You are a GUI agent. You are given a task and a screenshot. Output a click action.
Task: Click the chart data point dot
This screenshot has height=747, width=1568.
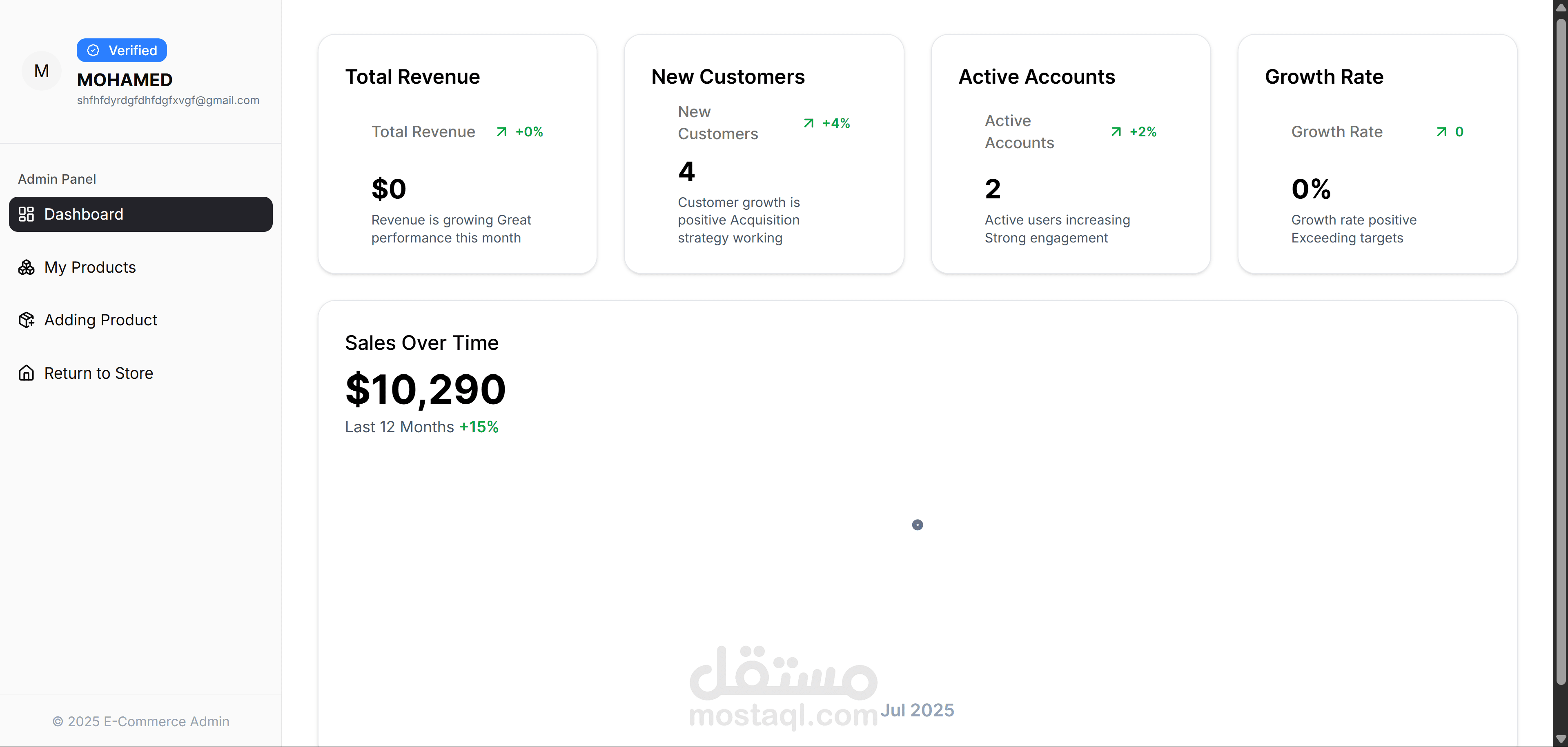[x=917, y=525]
